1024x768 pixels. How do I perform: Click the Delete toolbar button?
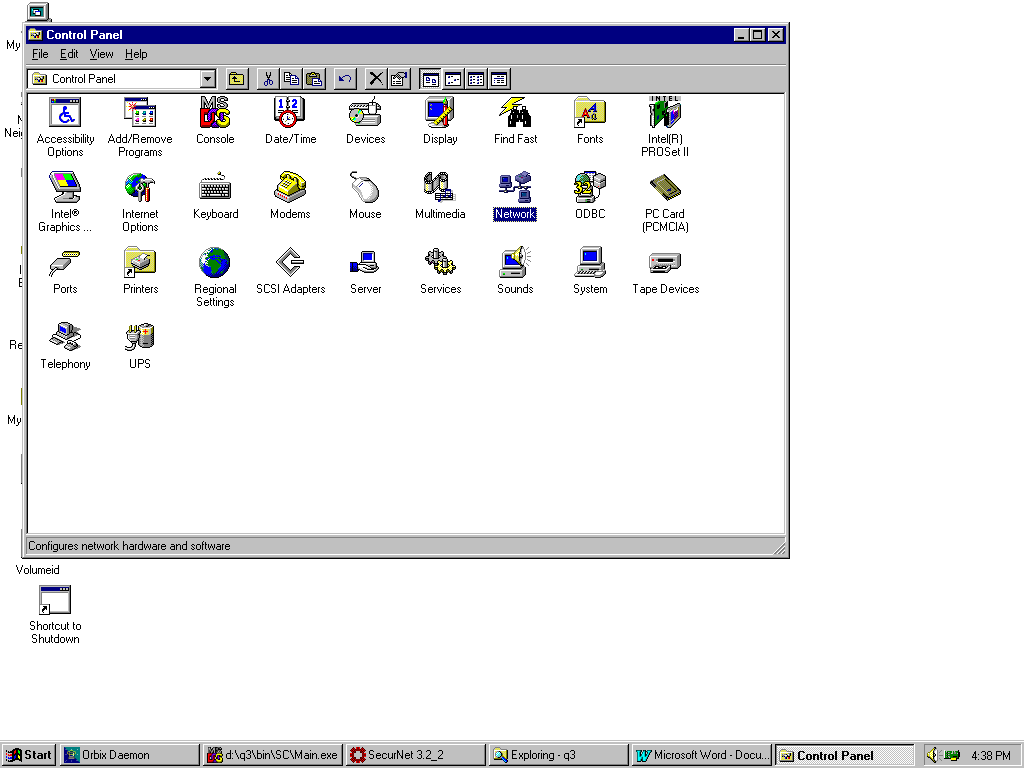(376, 79)
